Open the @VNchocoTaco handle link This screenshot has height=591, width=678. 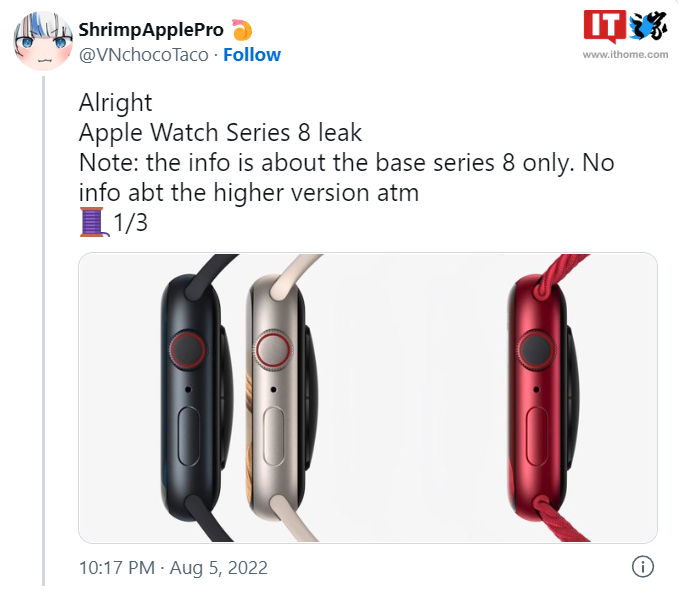[144, 55]
